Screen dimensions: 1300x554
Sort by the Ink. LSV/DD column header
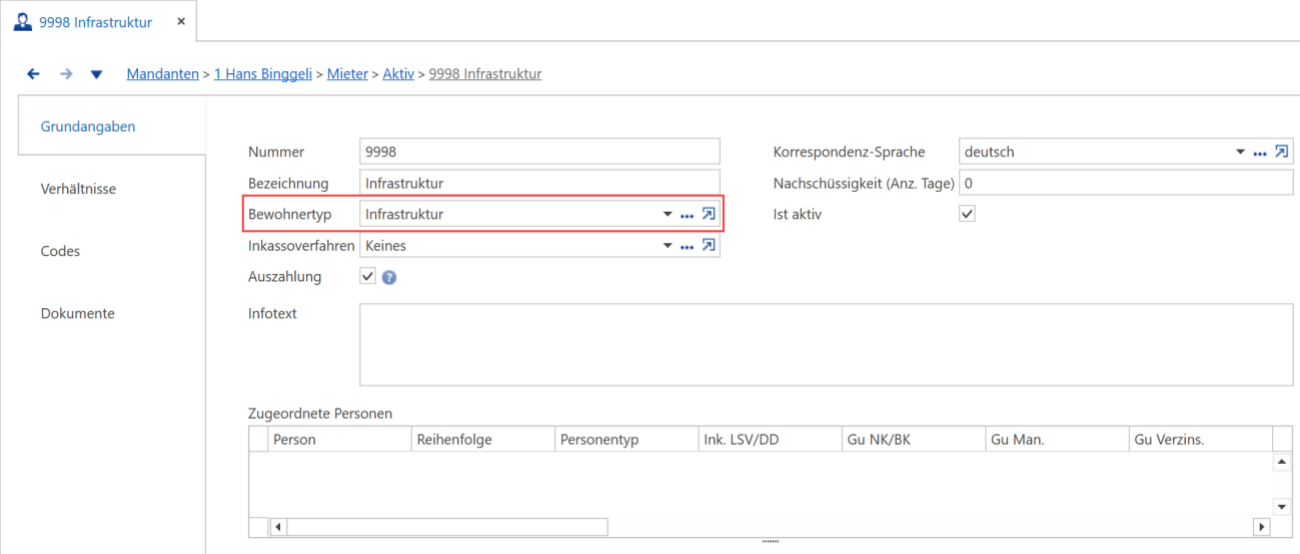(x=769, y=440)
